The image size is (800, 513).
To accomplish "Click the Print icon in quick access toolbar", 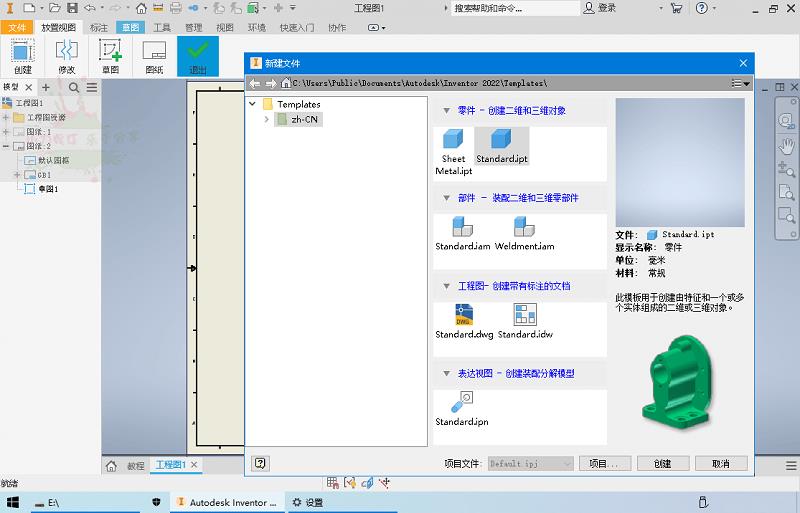I will [176, 8].
